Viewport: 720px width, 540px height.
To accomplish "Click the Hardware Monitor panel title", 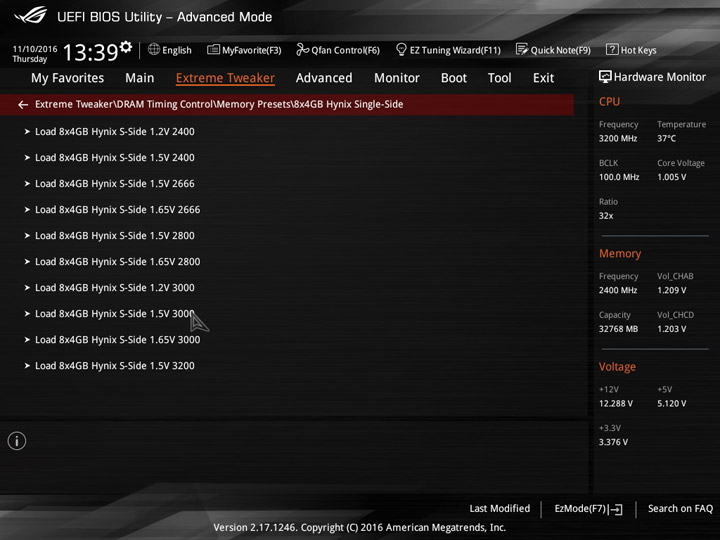I will point(659,77).
